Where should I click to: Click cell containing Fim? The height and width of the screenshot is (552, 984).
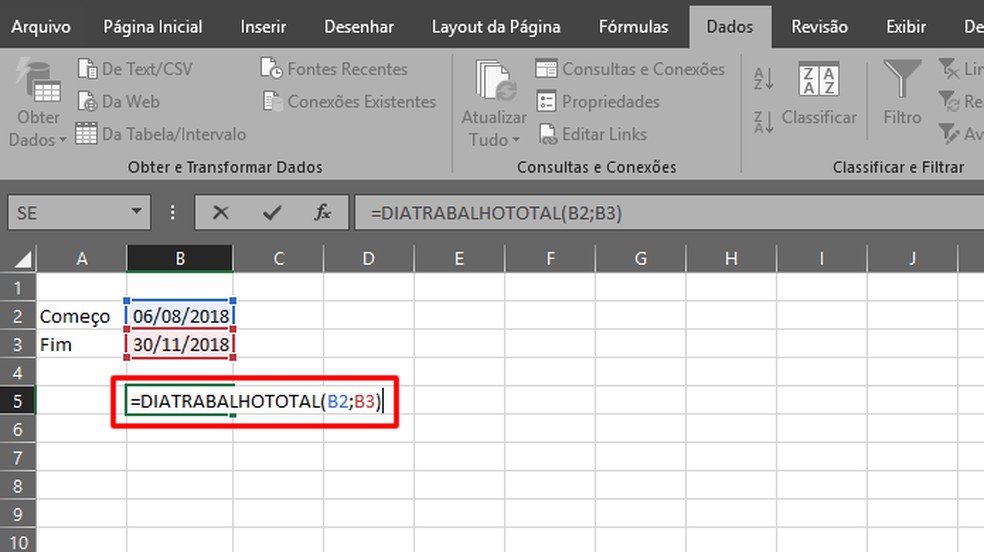coord(82,344)
